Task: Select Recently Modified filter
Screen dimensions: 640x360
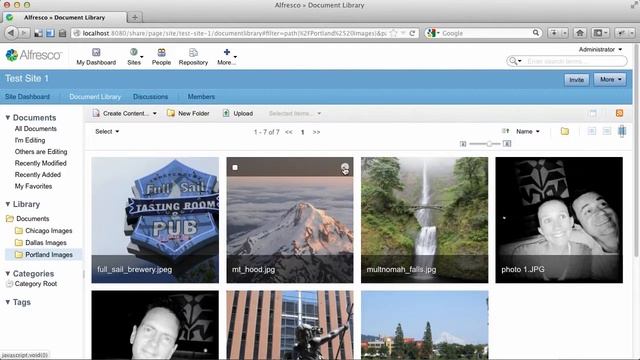Action: [x=40, y=163]
